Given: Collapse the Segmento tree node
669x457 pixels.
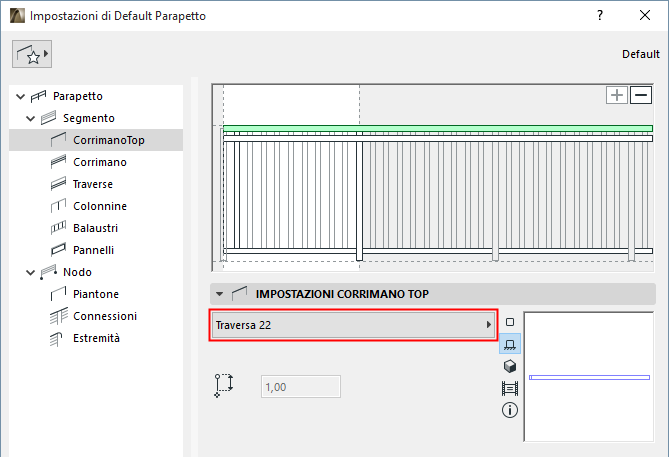Looking at the screenshot, I should click(x=30, y=118).
